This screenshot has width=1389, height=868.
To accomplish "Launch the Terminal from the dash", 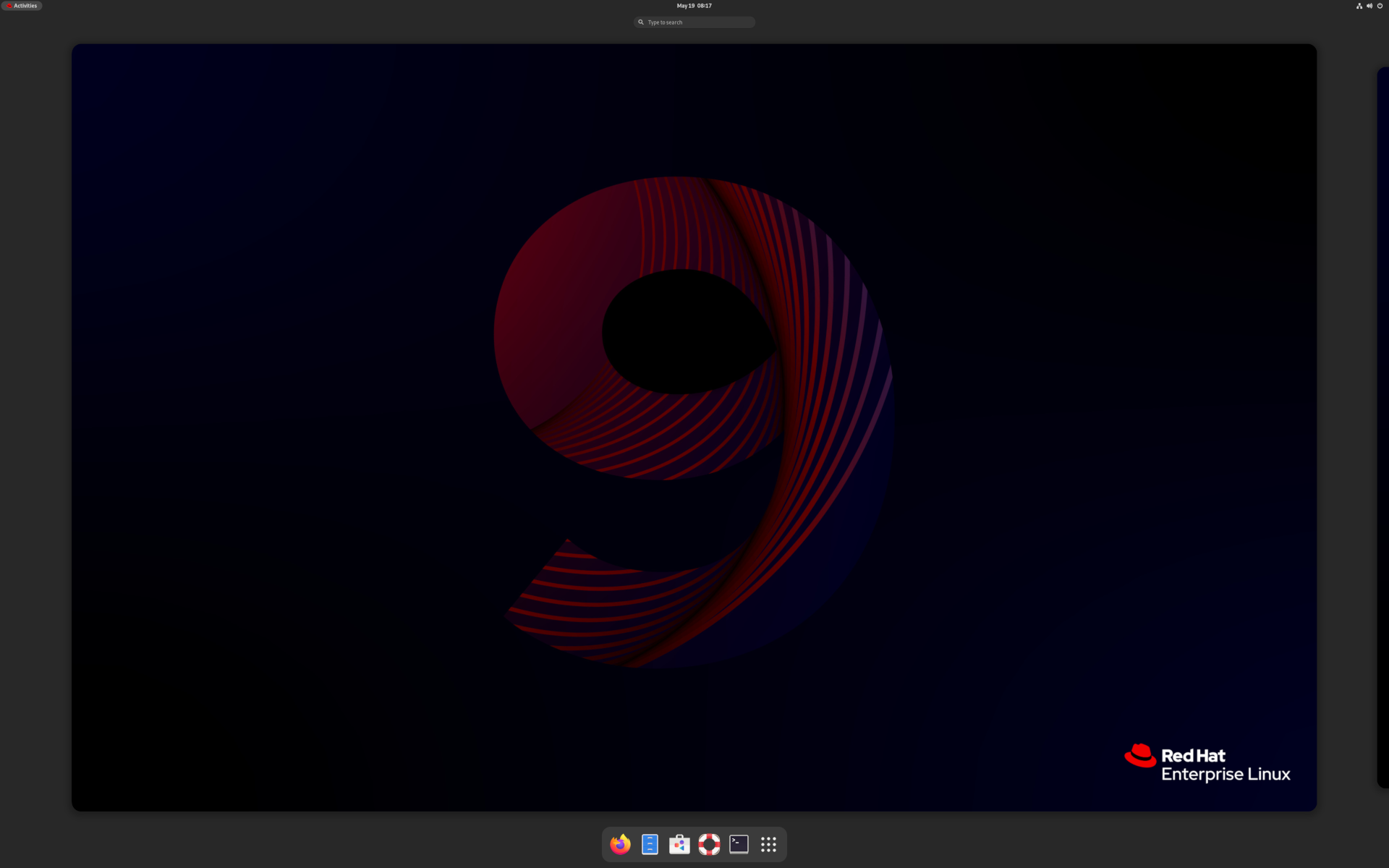I will [x=739, y=844].
